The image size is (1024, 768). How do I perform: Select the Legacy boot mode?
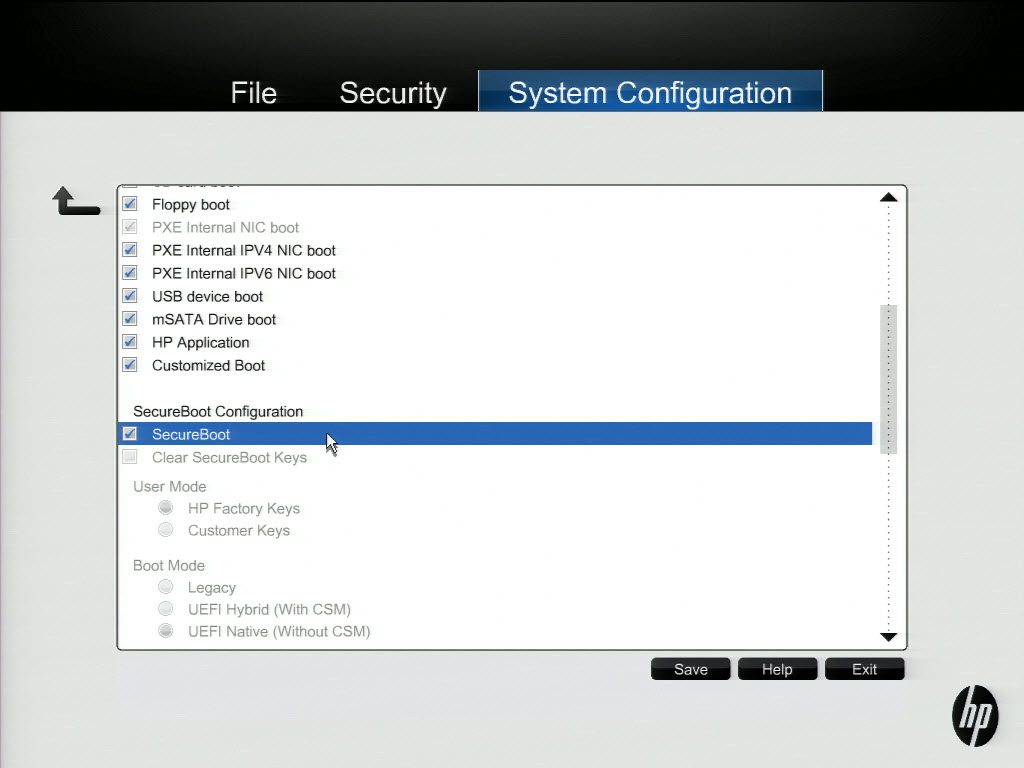166,587
